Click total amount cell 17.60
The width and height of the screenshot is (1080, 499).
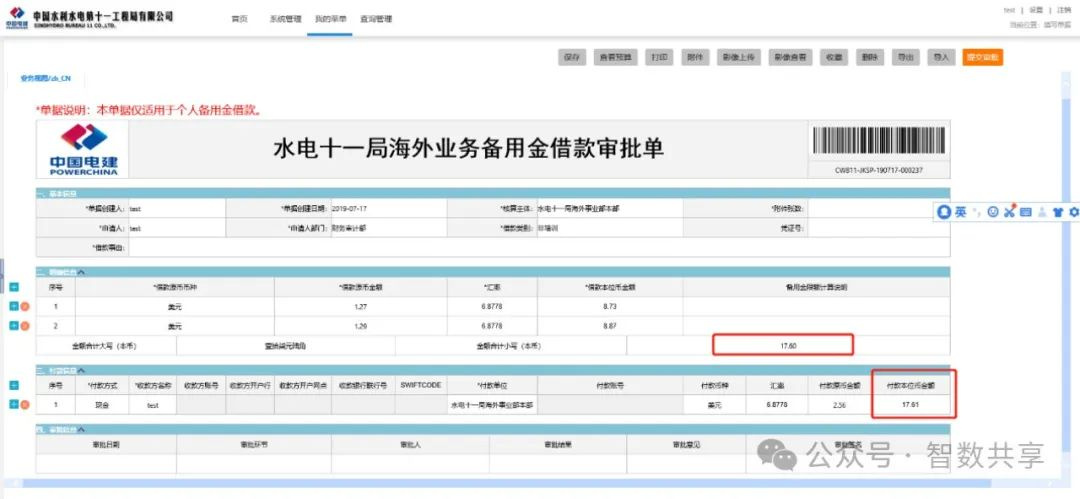[x=788, y=345]
